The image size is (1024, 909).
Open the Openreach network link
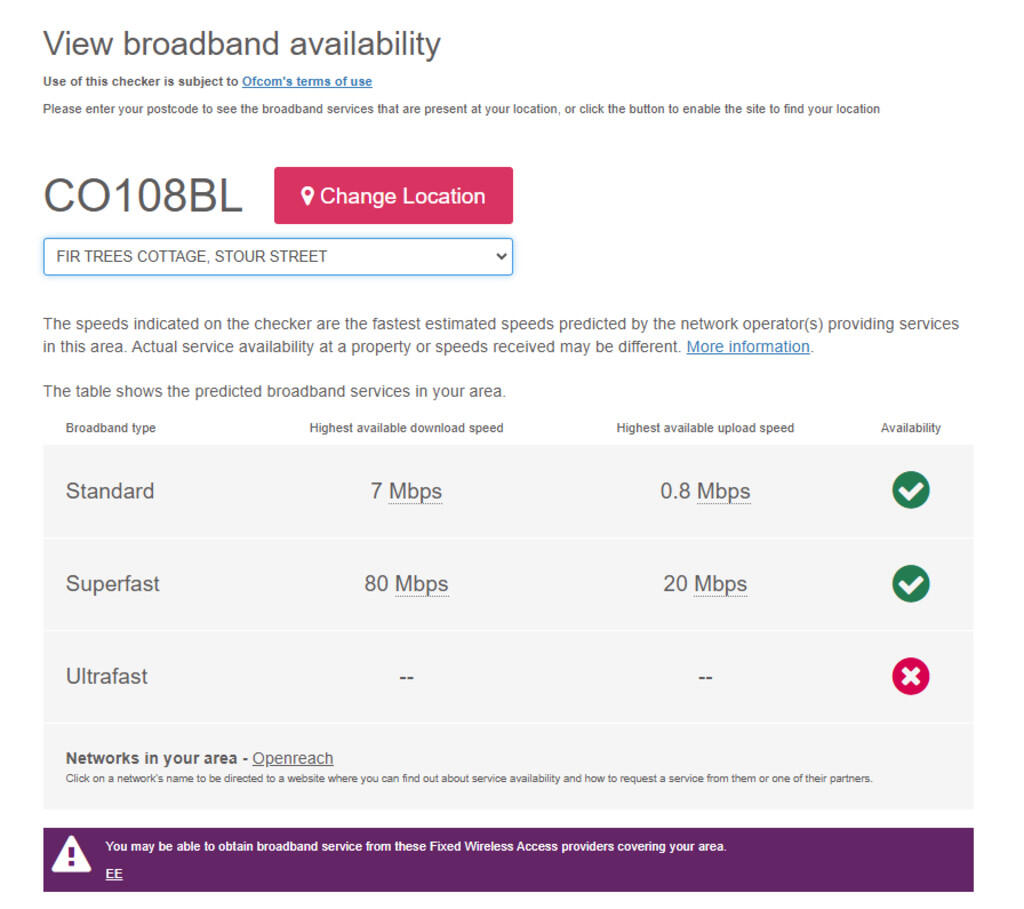(x=292, y=759)
